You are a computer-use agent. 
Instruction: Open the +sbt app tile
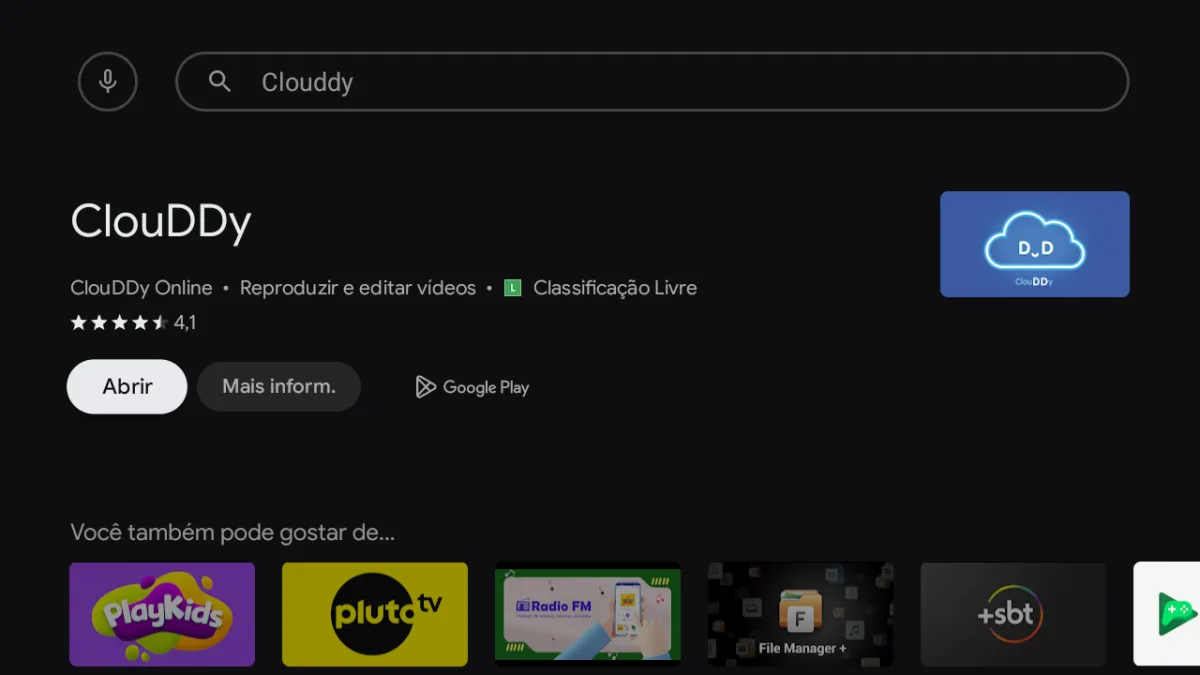point(1013,614)
